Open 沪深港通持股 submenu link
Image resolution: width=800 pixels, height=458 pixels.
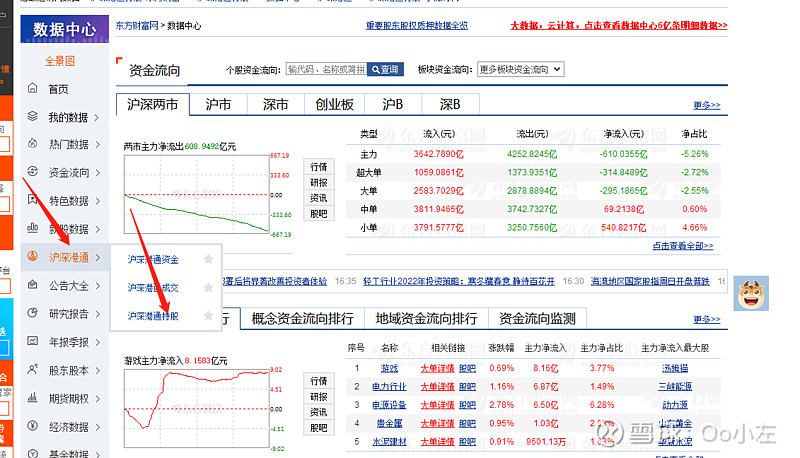click(x=153, y=316)
